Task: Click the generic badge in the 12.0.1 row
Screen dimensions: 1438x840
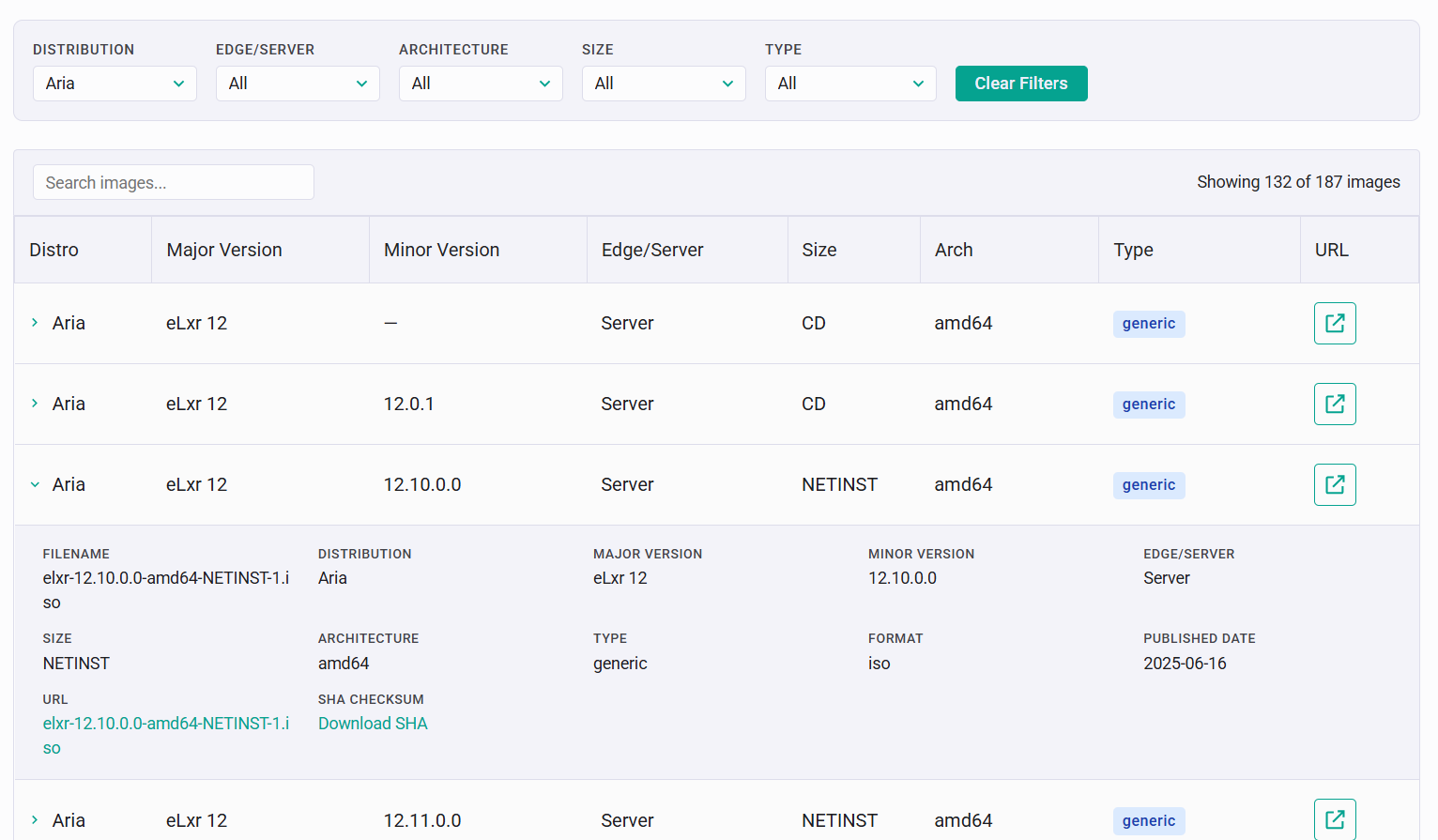Action: coord(1149,405)
